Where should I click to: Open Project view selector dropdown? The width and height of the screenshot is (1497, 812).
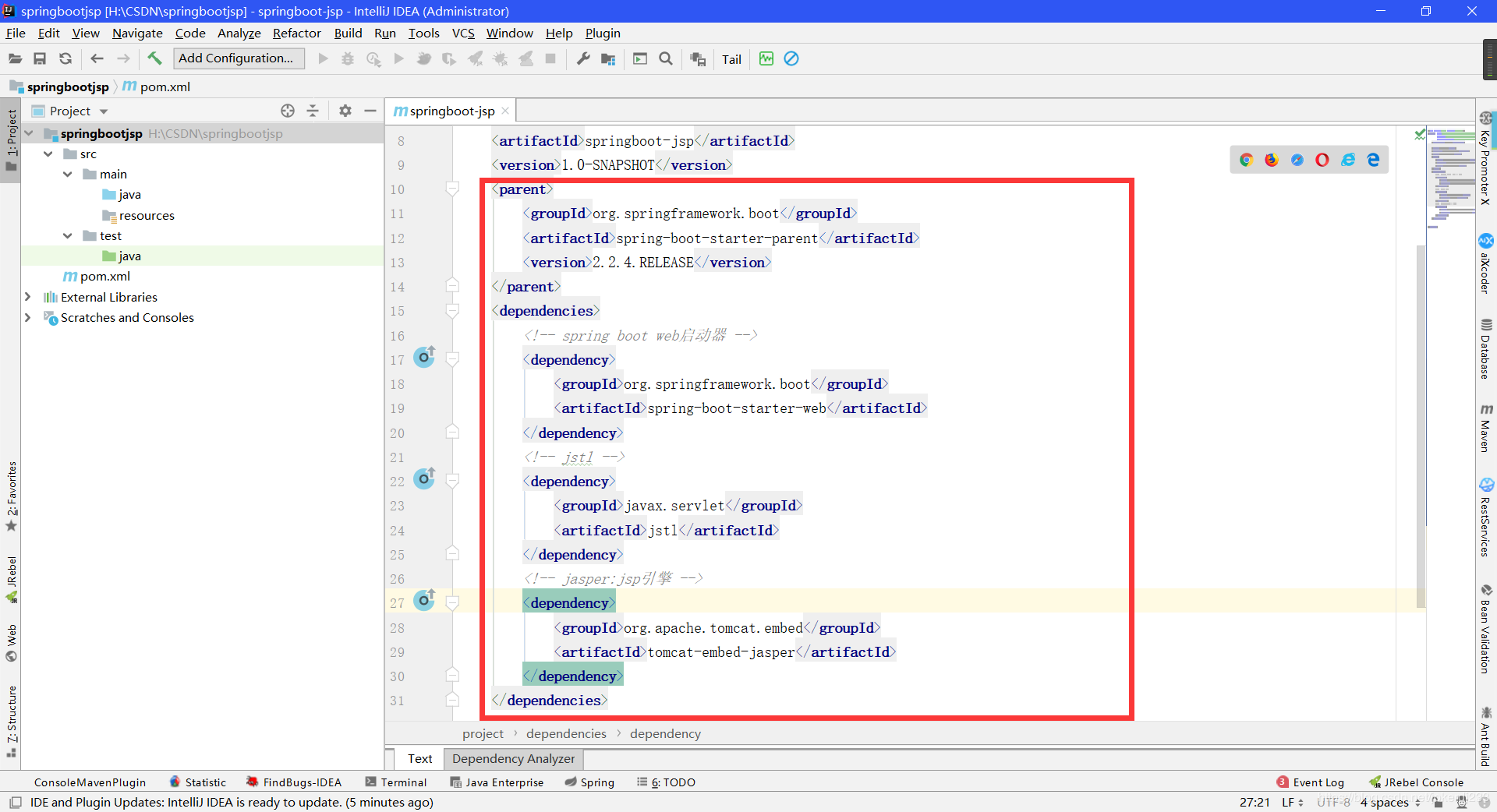click(x=78, y=111)
